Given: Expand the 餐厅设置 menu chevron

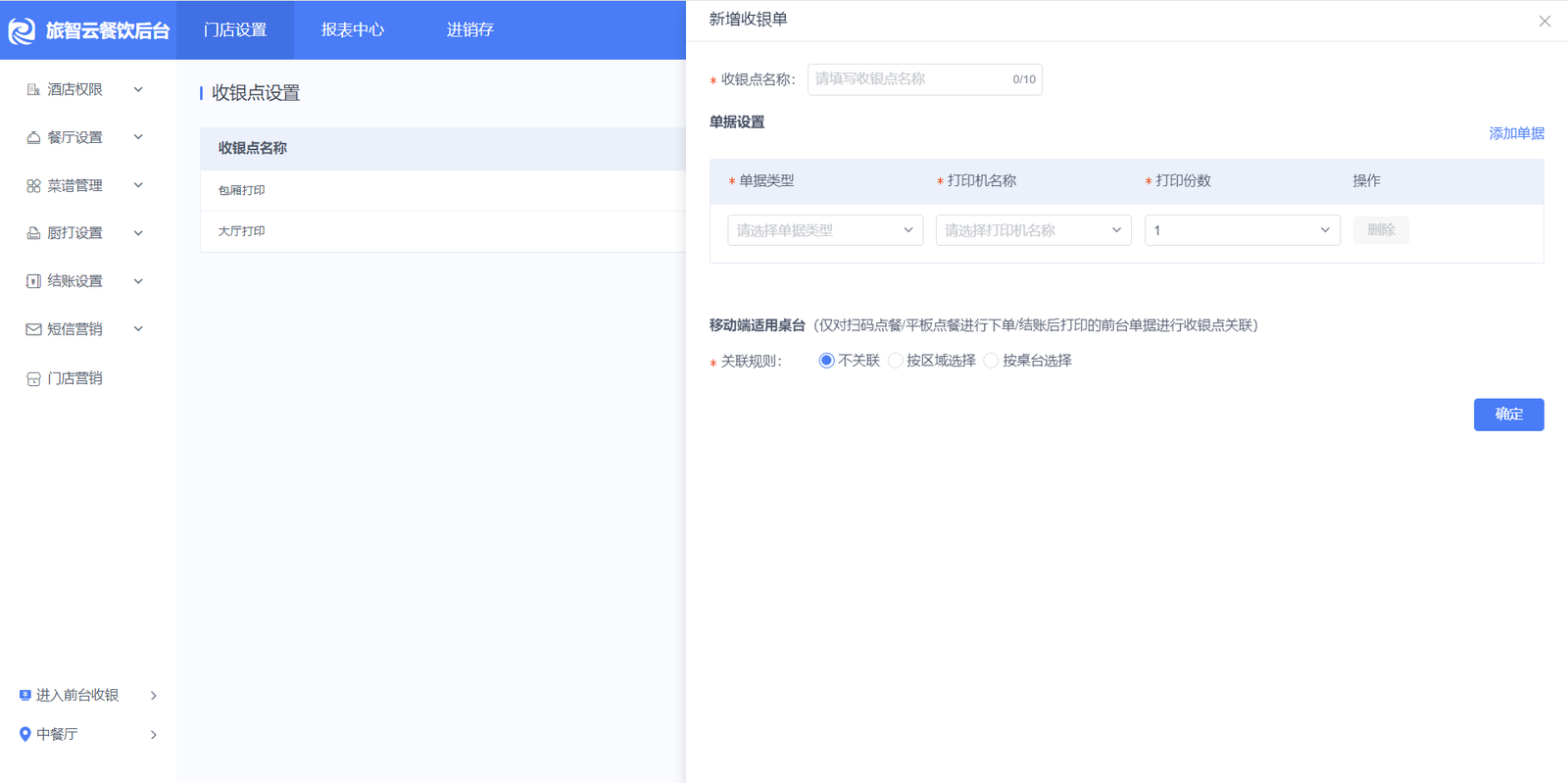Looking at the screenshot, I should [138, 137].
